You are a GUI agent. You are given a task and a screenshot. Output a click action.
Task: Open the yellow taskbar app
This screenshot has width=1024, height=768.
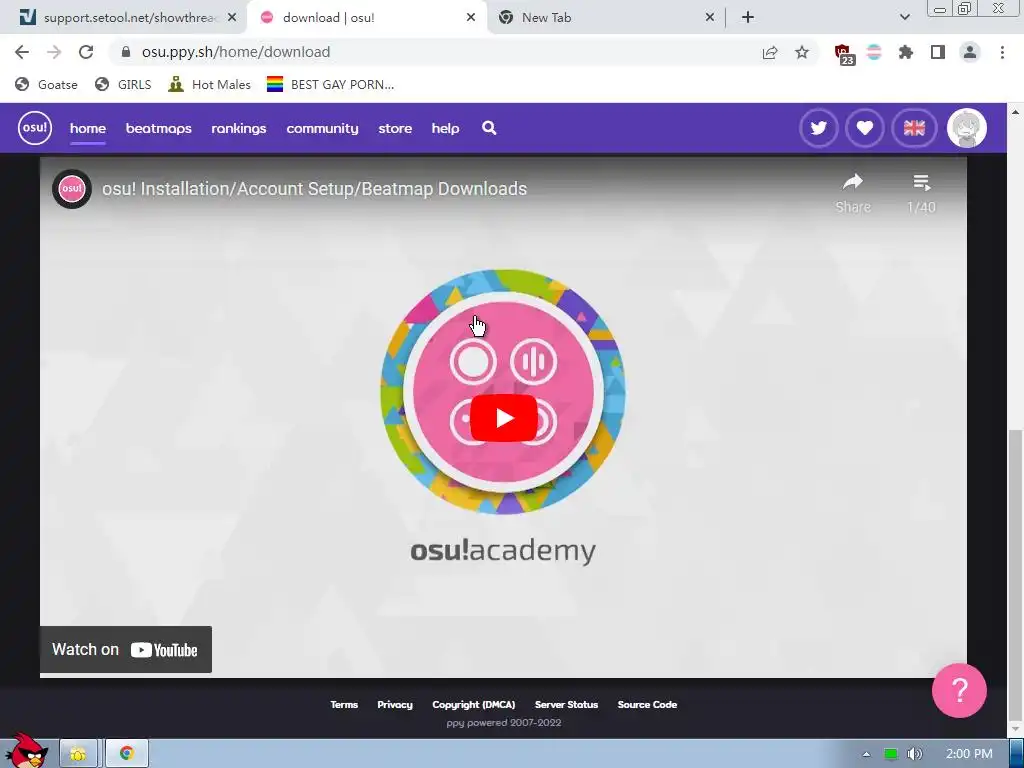78,754
